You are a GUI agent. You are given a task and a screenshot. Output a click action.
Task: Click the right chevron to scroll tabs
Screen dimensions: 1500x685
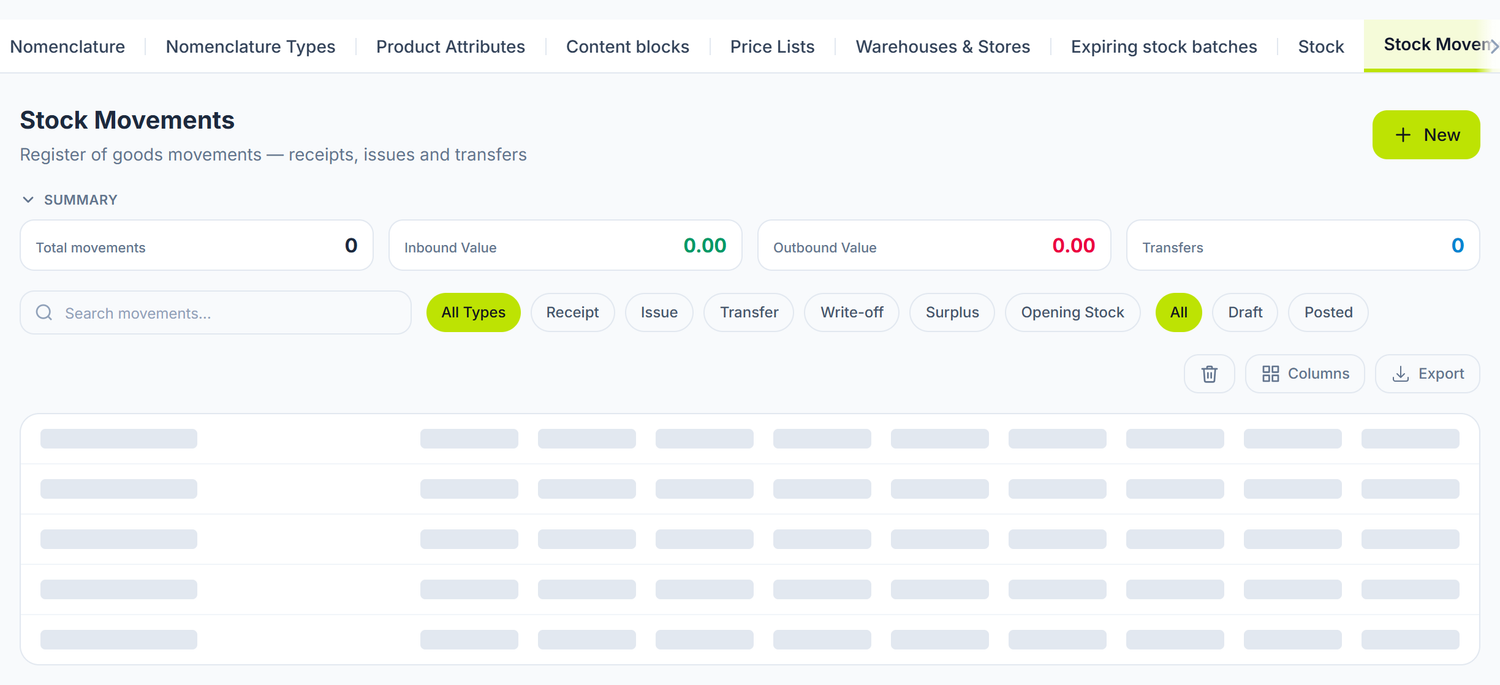click(x=1493, y=46)
